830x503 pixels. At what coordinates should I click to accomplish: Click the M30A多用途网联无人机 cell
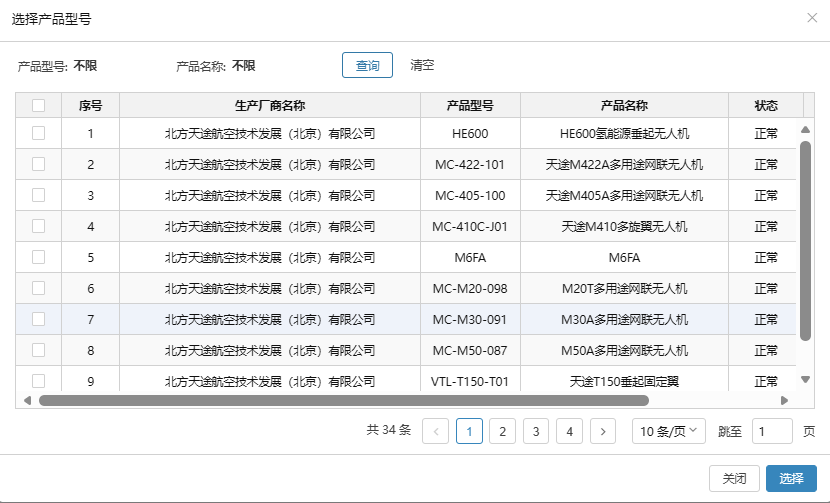(625, 319)
